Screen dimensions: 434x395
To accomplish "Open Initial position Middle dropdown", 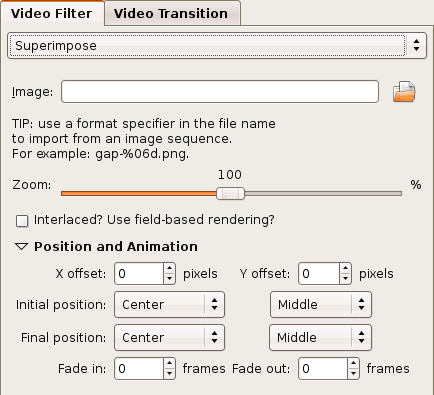I will pos(321,304).
